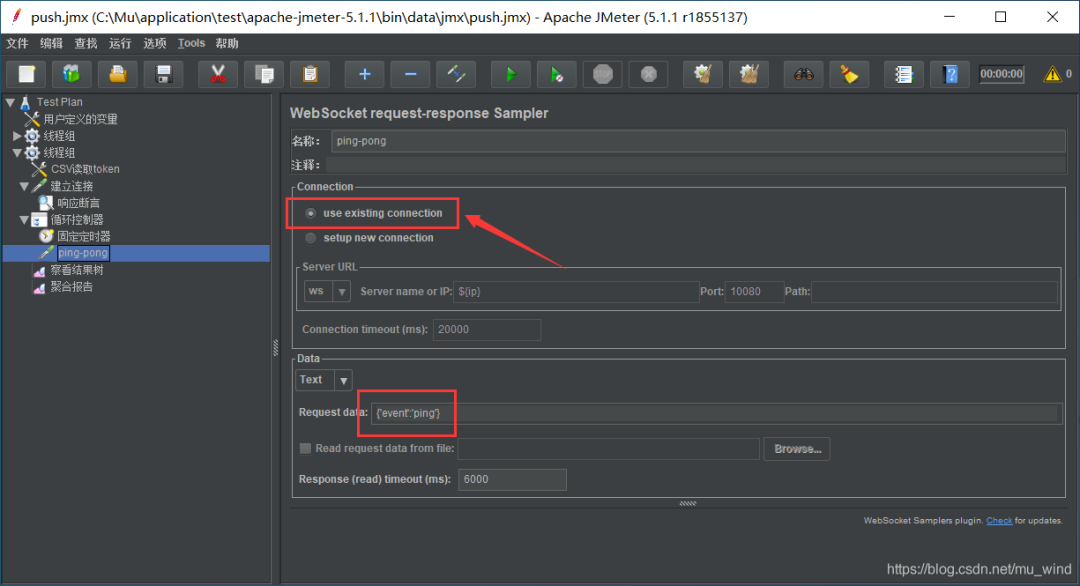Viewport: 1080px width, 586px height.
Task: Clear results with single broom icon
Action: (x=703, y=74)
